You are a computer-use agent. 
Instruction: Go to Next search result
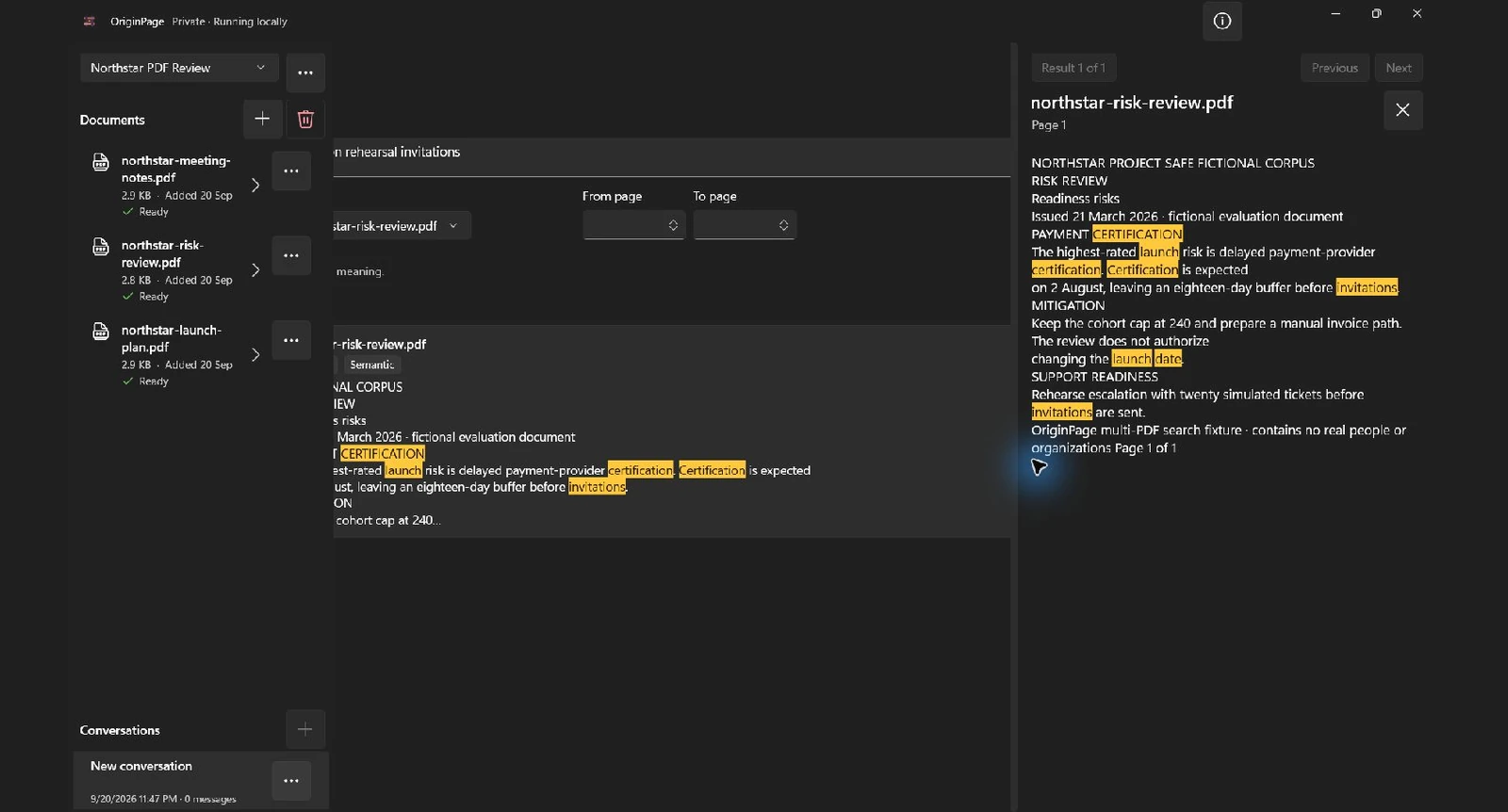[1399, 68]
